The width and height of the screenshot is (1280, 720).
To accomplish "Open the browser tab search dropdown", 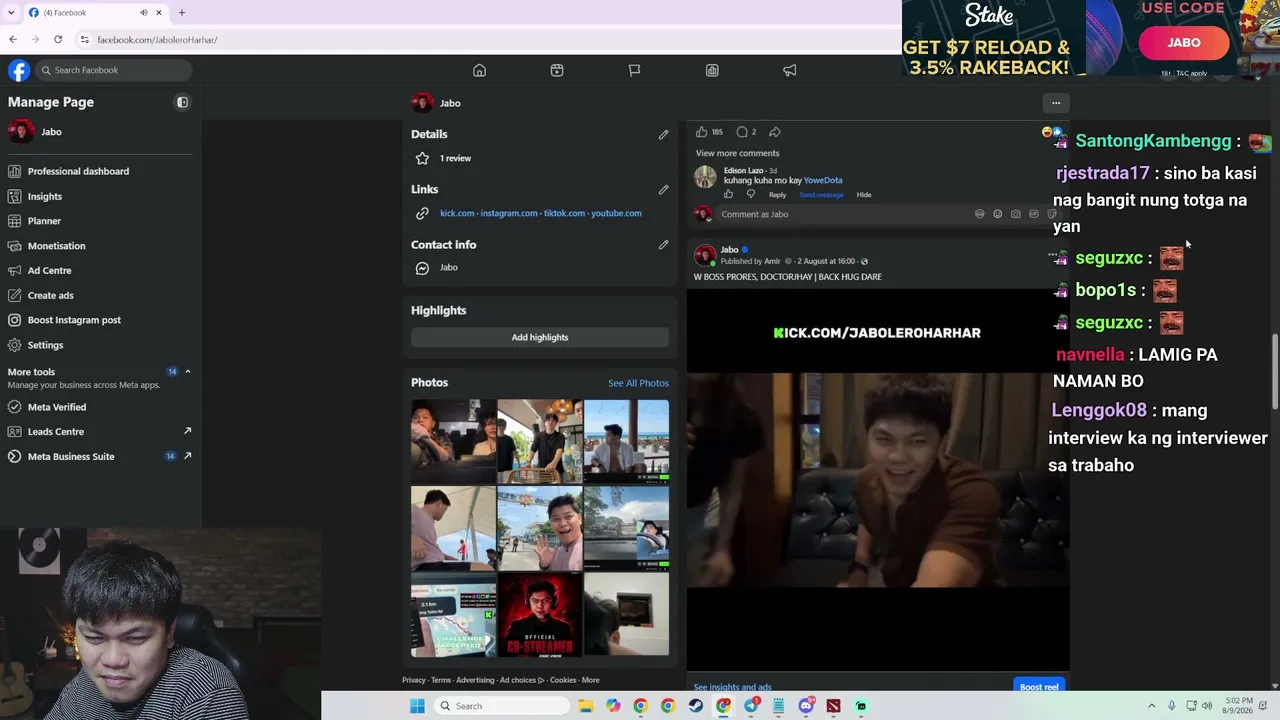I will 9,13.
